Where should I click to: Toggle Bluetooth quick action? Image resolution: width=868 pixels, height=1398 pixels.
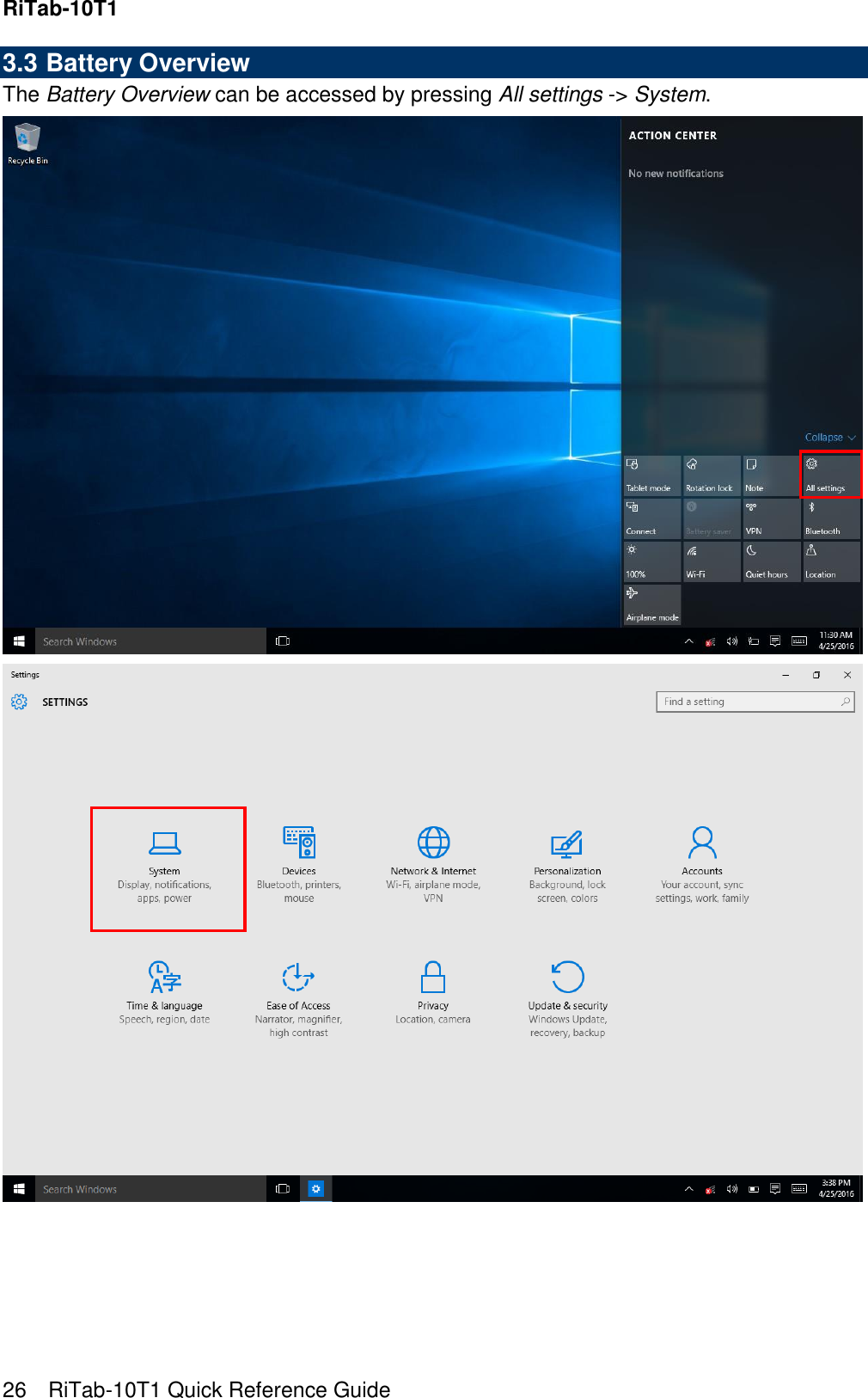click(x=831, y=518)
